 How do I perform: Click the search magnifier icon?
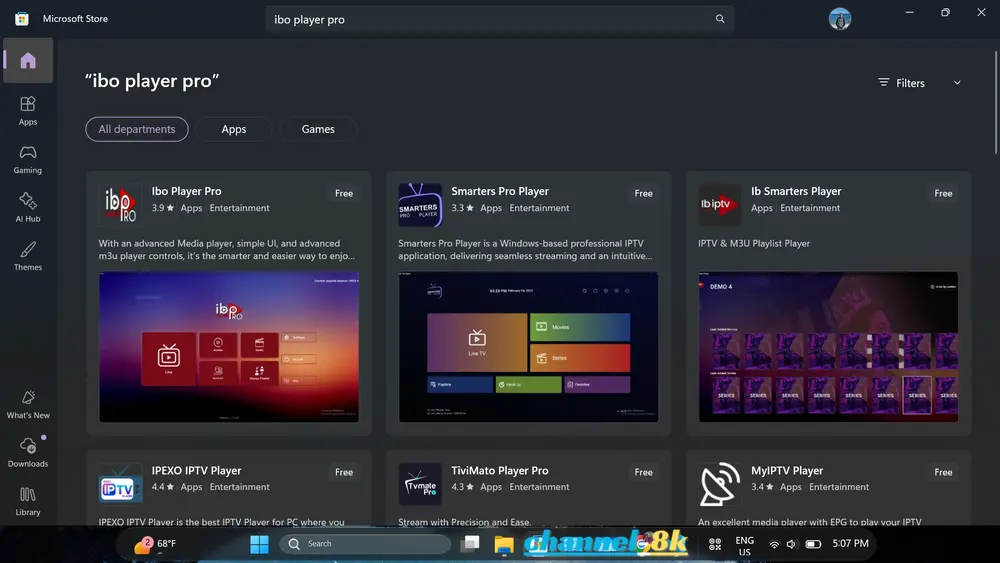[x=720, y=19]
